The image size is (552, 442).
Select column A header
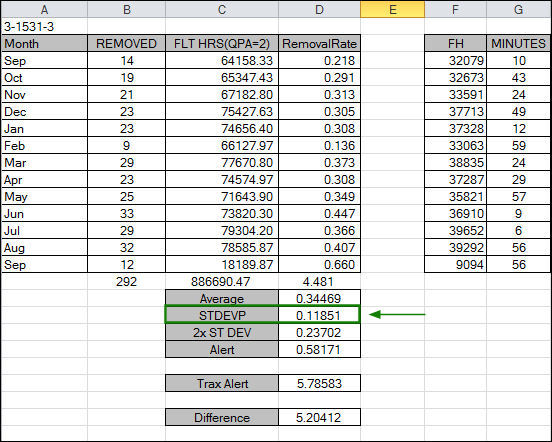(44, 9)
